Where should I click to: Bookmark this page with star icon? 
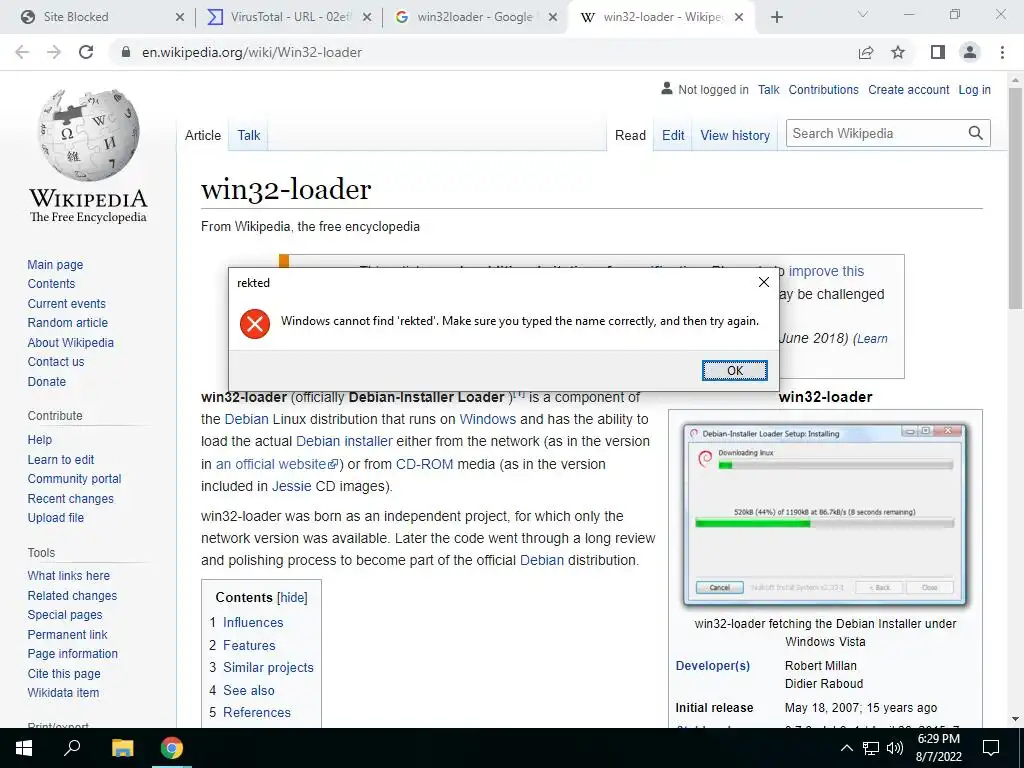point(898,52)
